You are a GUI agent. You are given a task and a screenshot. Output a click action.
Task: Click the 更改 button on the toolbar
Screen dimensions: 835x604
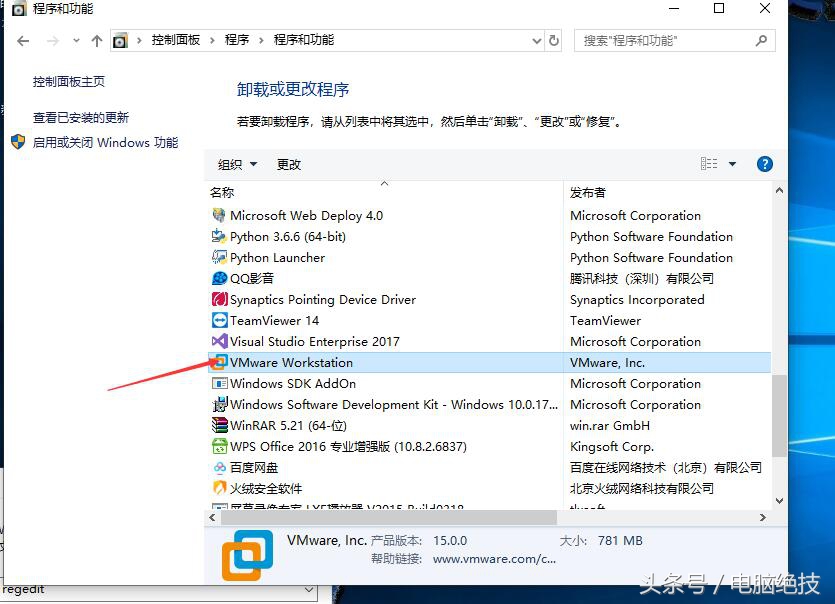point(288,163)
